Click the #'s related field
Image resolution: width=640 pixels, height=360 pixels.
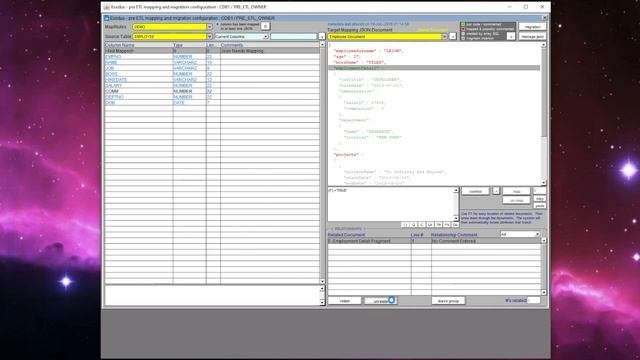coord(533,300)
